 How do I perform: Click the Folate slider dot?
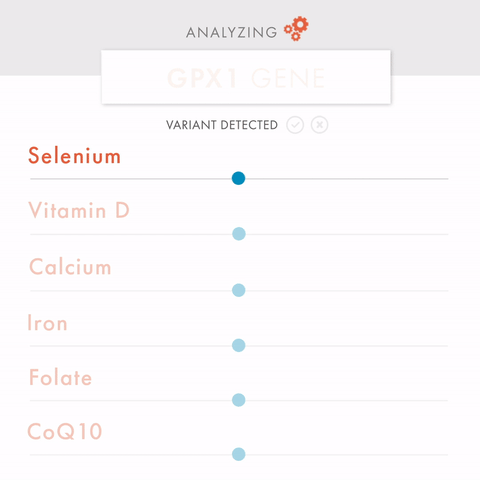239,400
